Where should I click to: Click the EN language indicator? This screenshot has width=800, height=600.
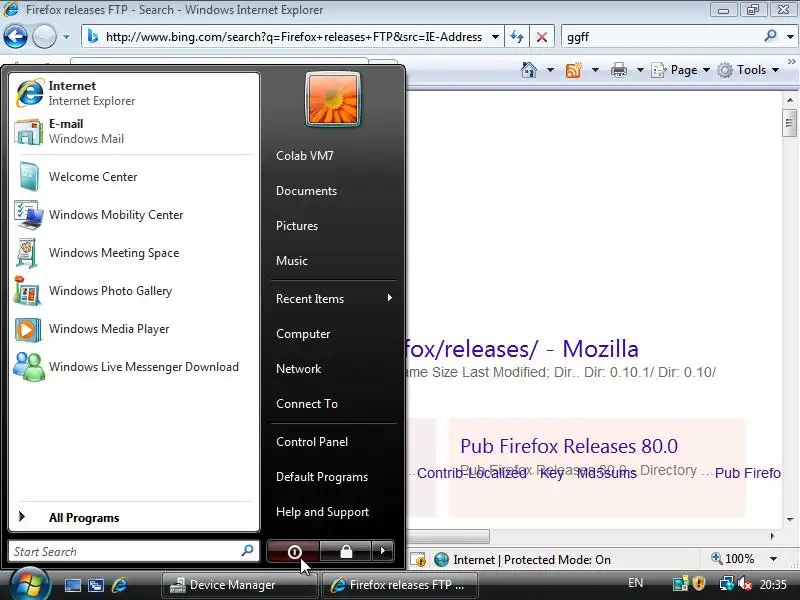coord(635,583)
